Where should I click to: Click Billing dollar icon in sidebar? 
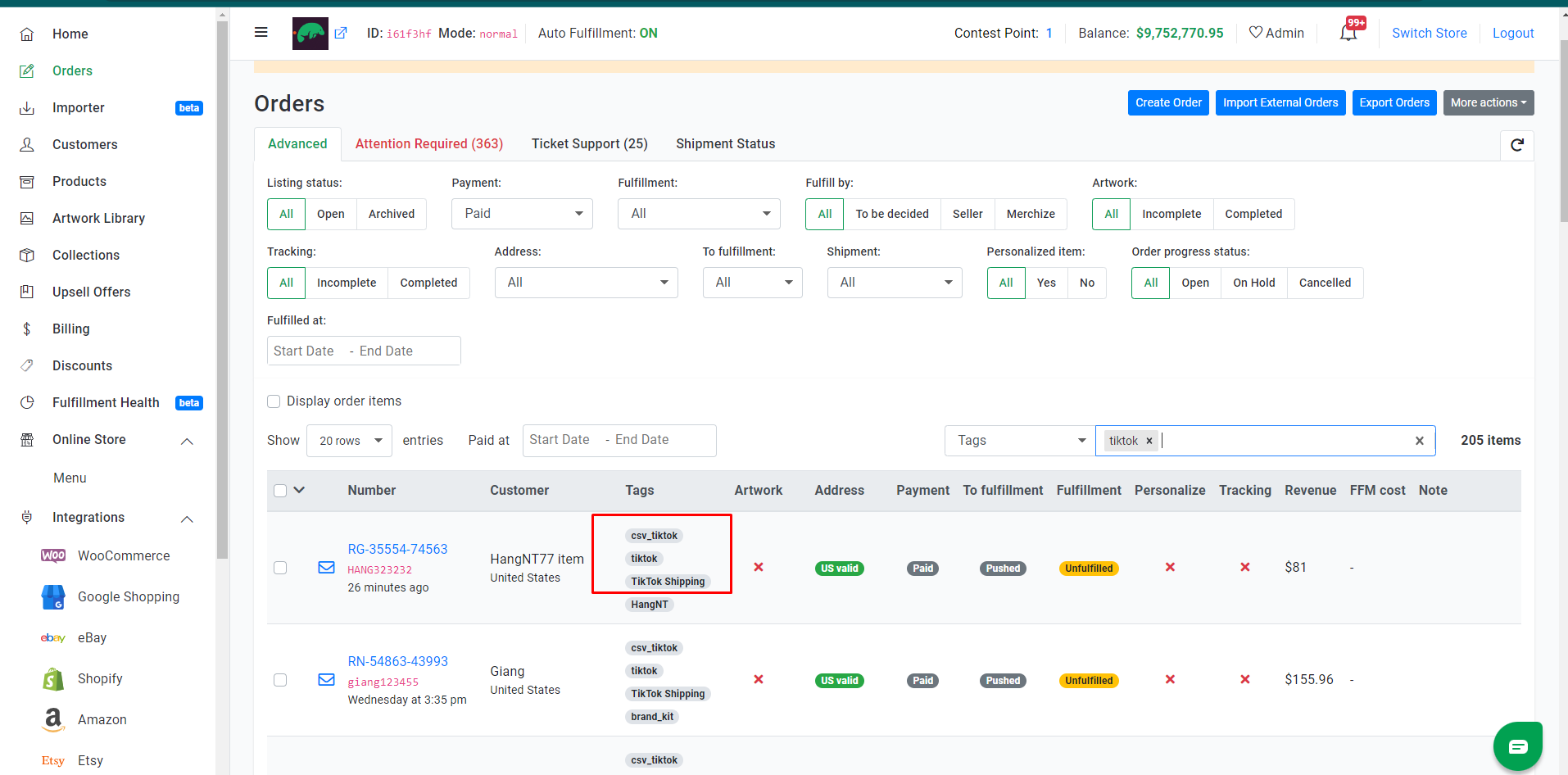pyautogui.click(x=27, y=329)
